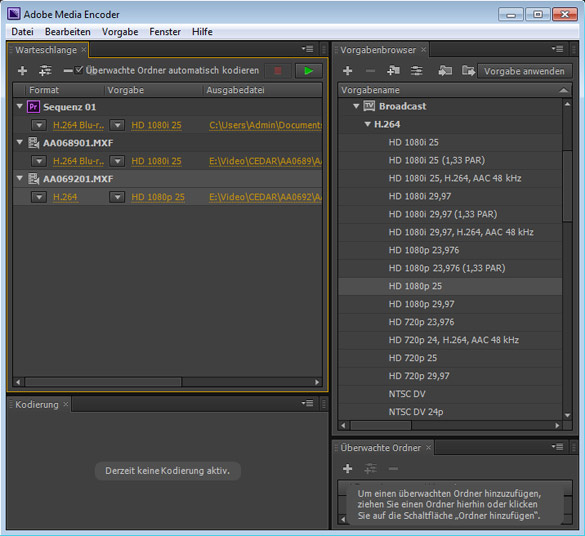The image size is (585, 536).
Task: Create new preset group icon
Action: coord(394,70)
